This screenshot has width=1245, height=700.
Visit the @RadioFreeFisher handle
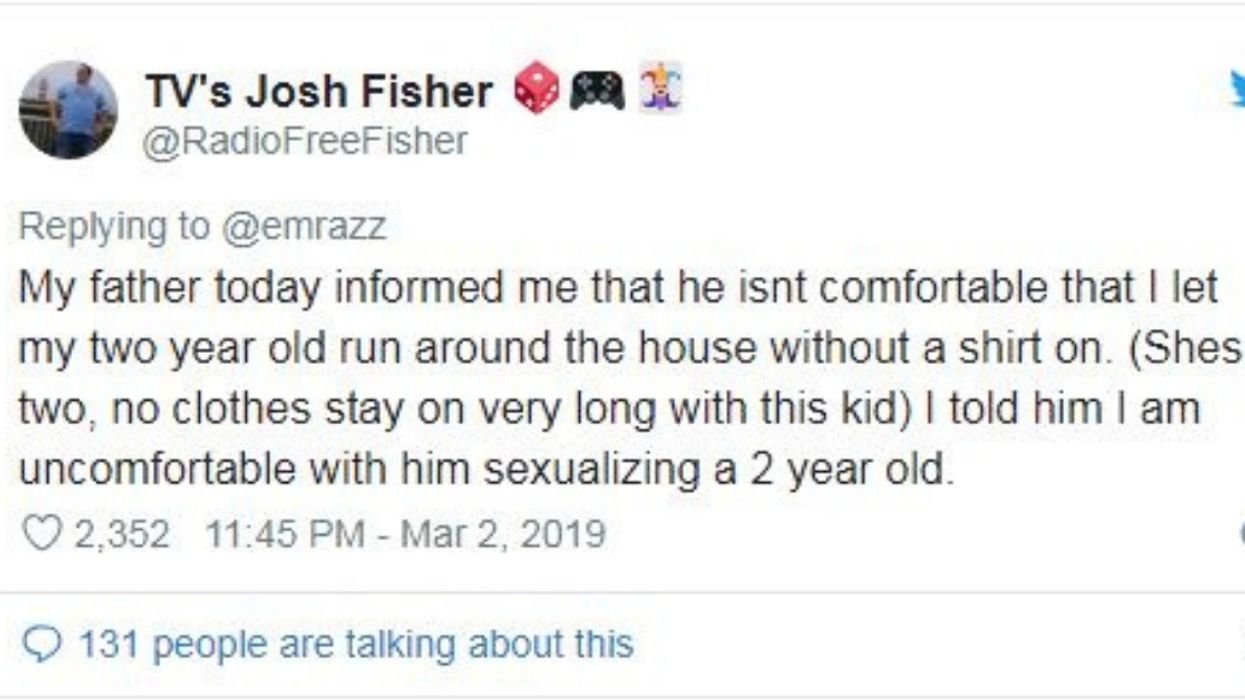click(x=306, y=141)
